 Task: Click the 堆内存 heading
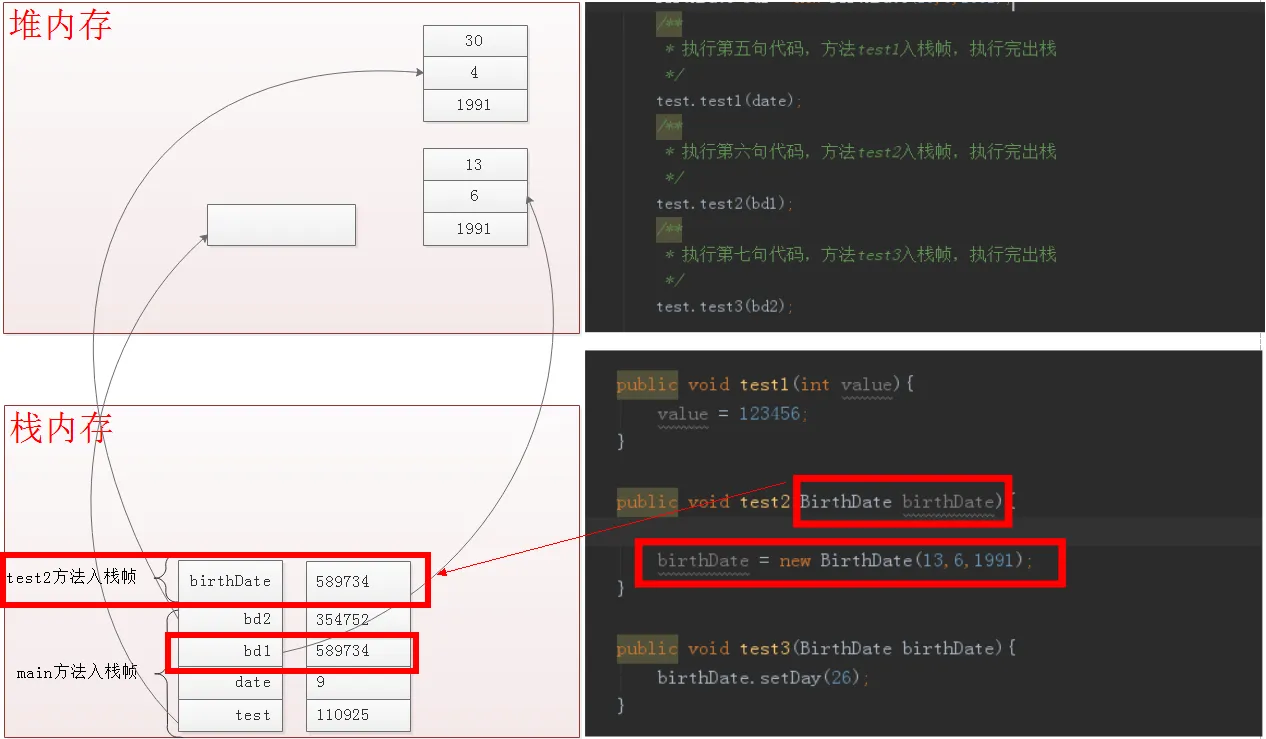61,25
